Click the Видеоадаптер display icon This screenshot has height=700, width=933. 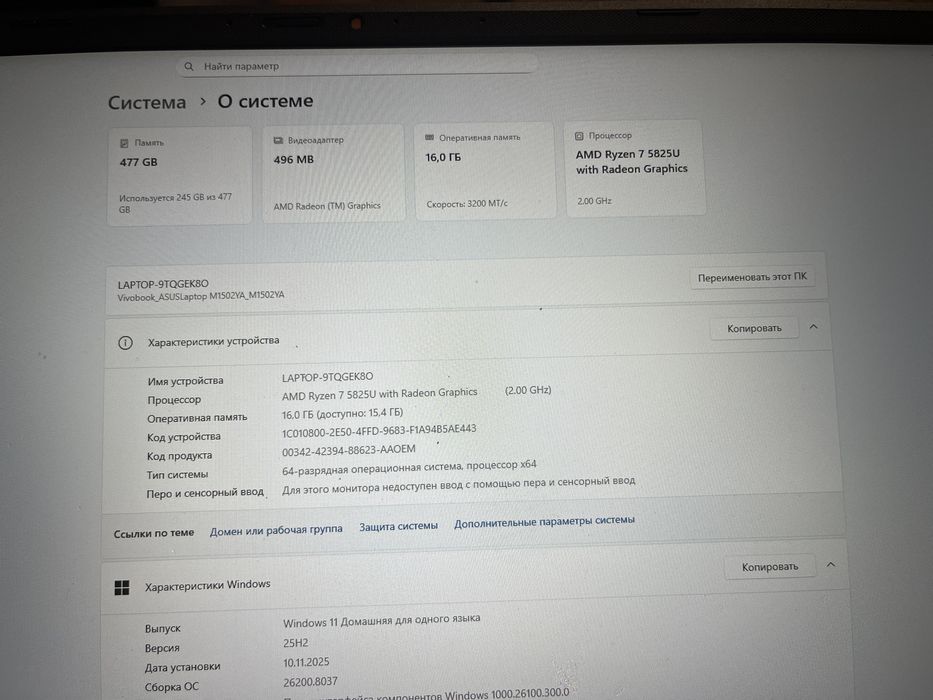(278, 140)
